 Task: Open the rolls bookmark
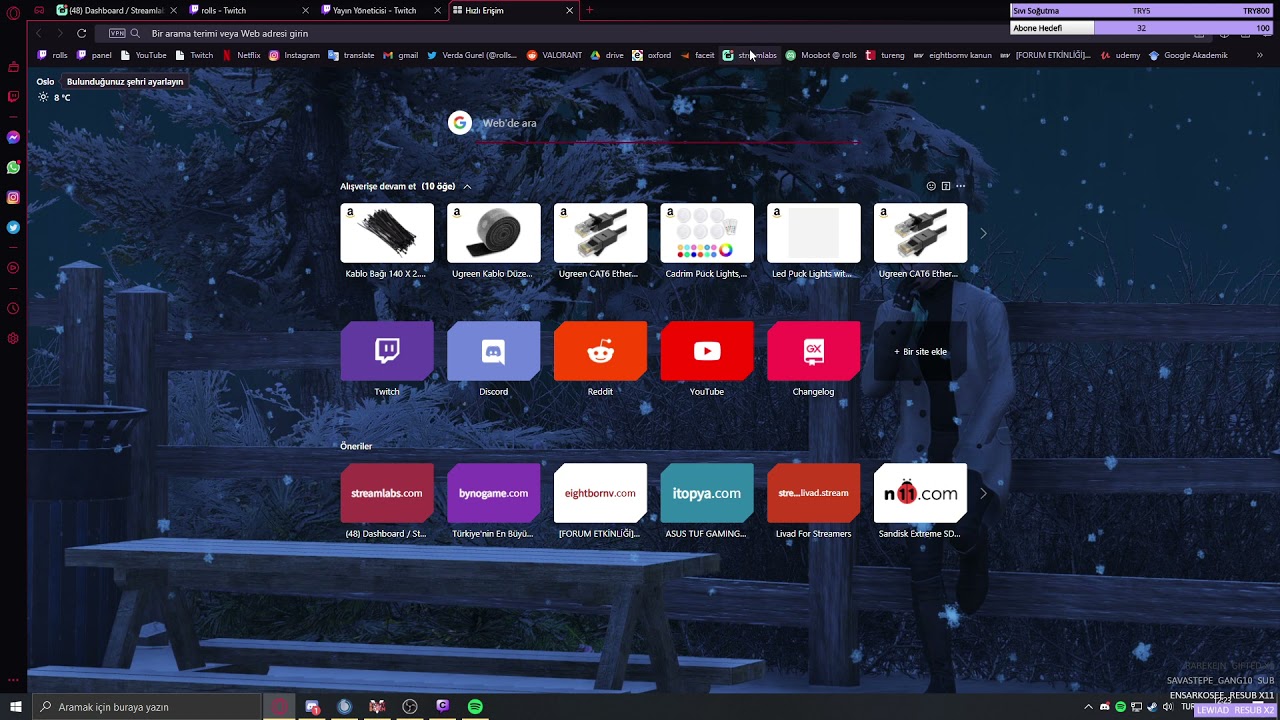tap(53, 55)
